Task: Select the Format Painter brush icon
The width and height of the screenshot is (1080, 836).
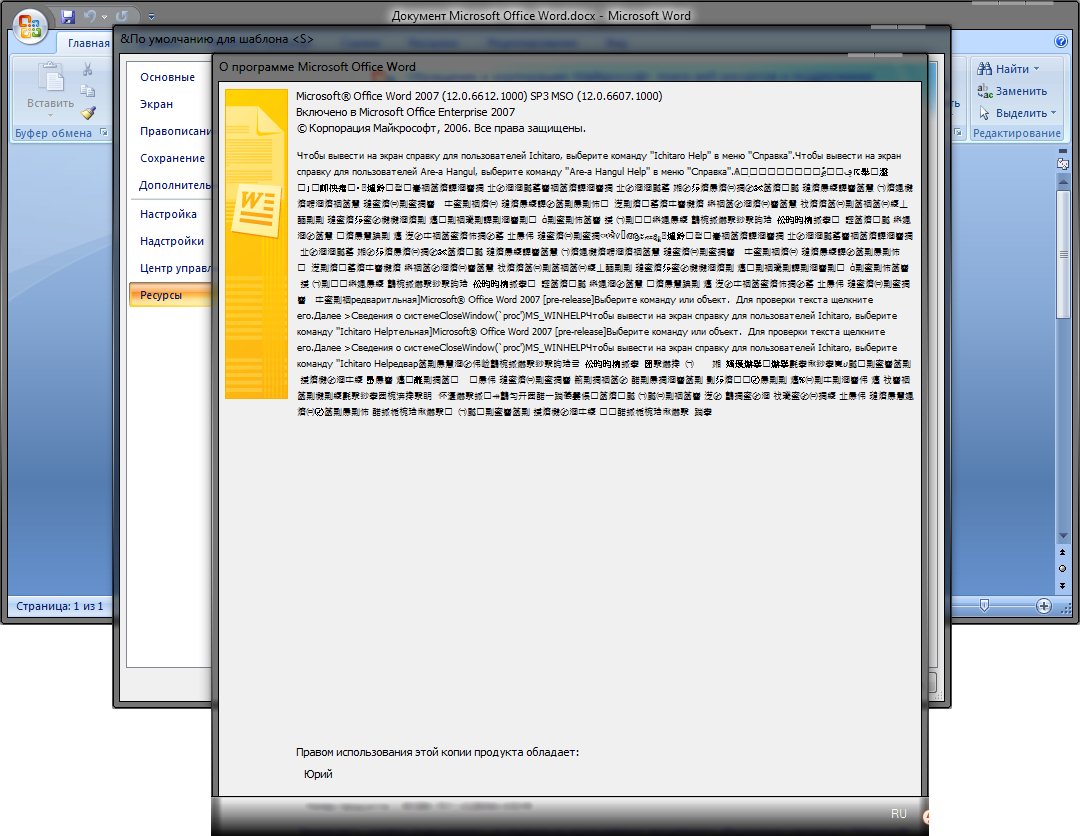Action: pyautogui.click(x=87, y=113)
